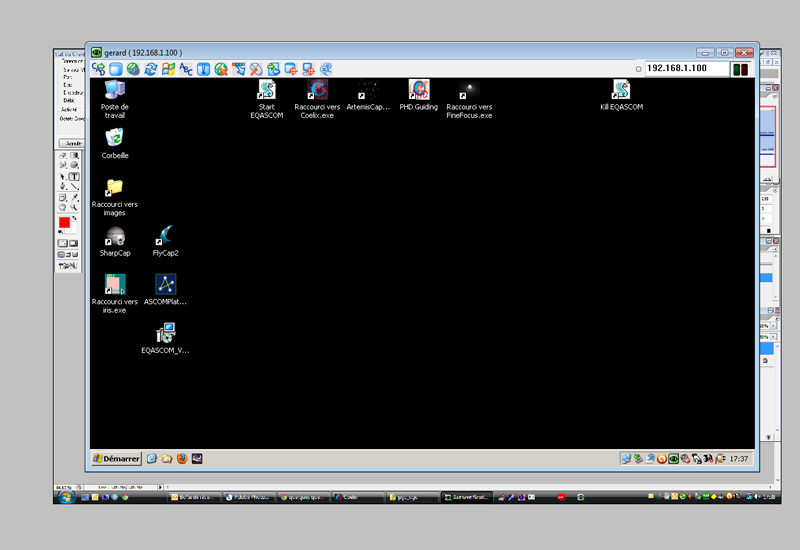Select the FlyCap2 shortcut icon
This screenshot has width=800, height=550.
[x=165, y=241]
